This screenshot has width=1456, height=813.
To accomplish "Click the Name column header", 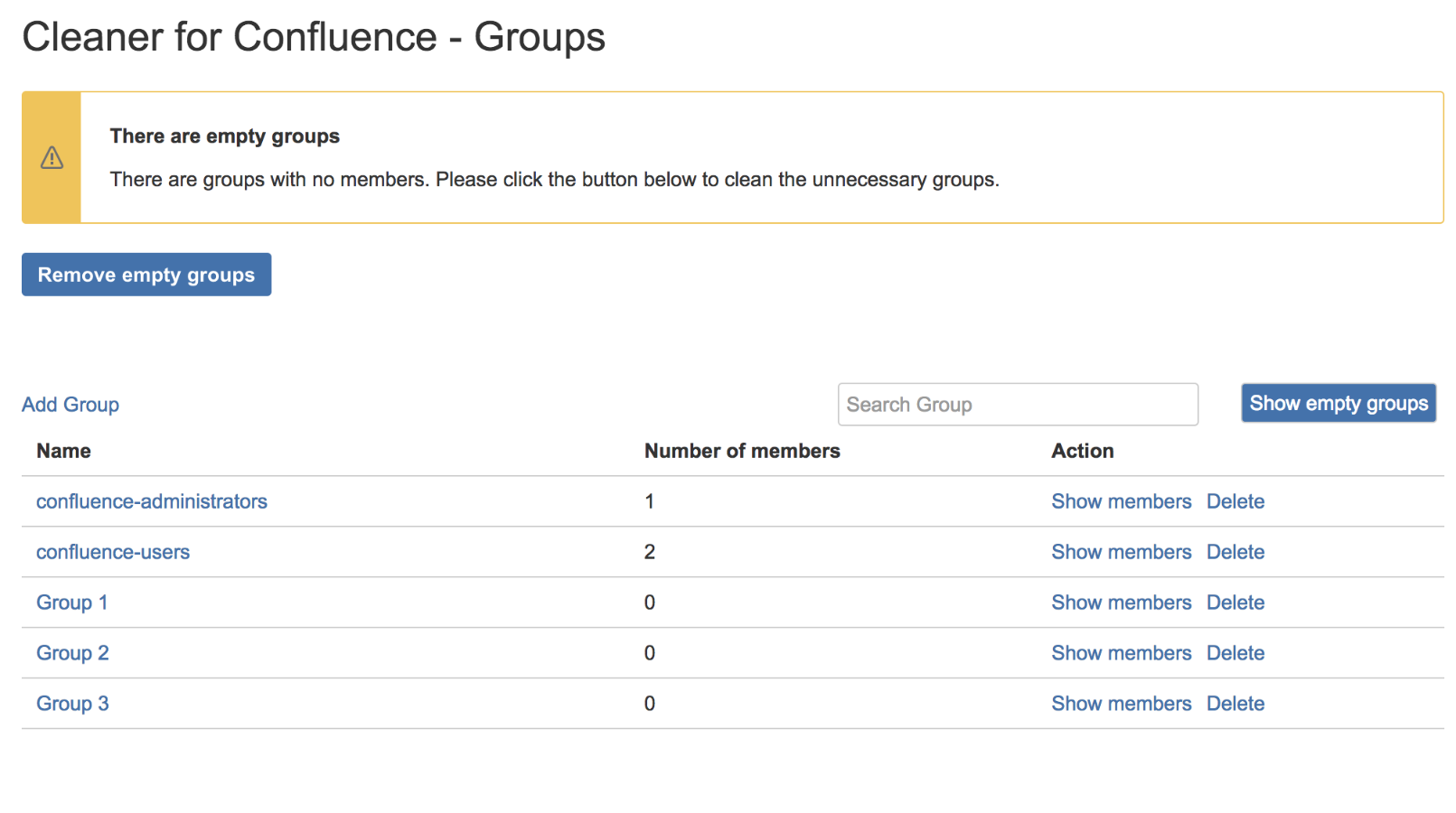I will 63,451.
